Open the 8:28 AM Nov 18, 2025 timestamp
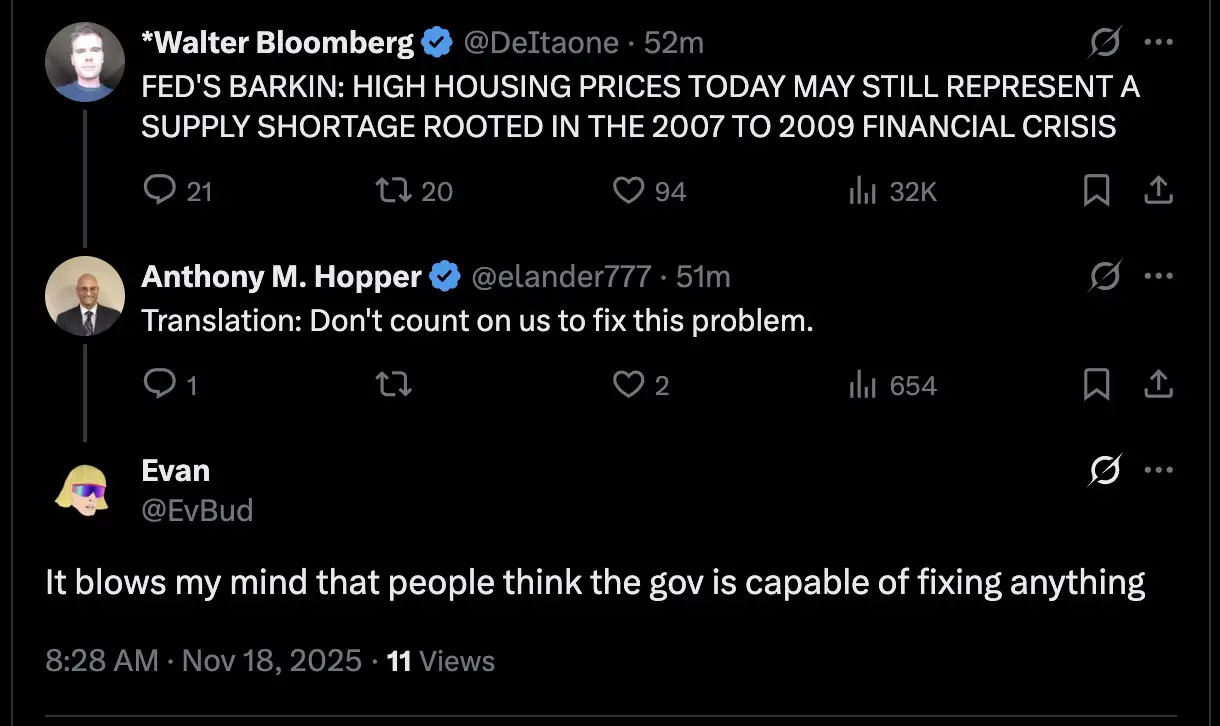Viewport: 1220px width, 726px height. [203, 661]
